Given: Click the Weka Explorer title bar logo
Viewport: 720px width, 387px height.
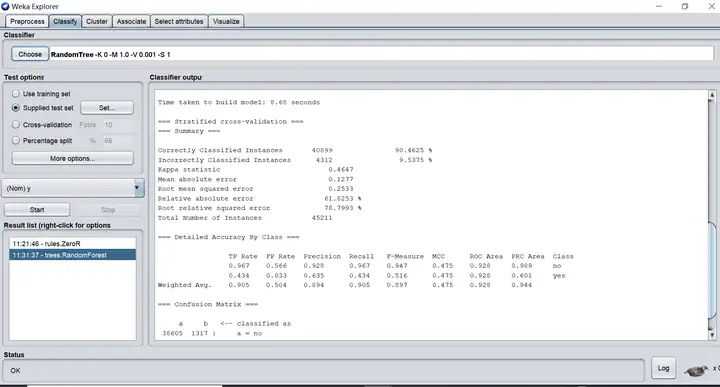Looking at the screenshot, I should tap(5, 6).
